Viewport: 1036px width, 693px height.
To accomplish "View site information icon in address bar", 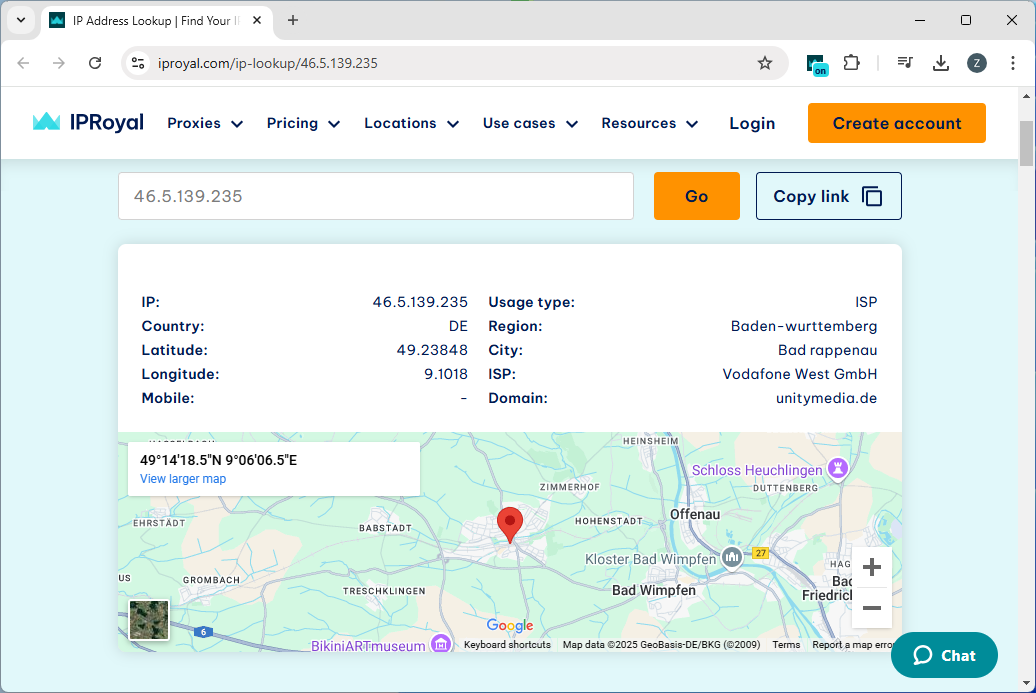I will [138, 63].
